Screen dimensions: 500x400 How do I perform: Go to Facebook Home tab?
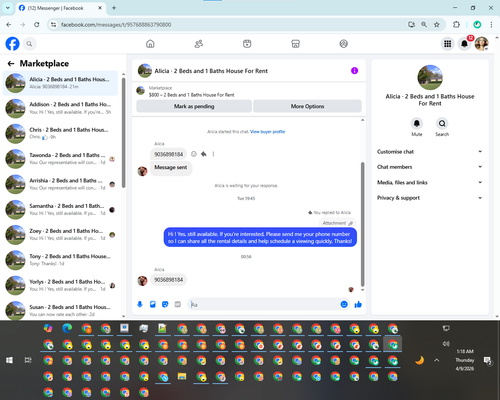[150, 44]
